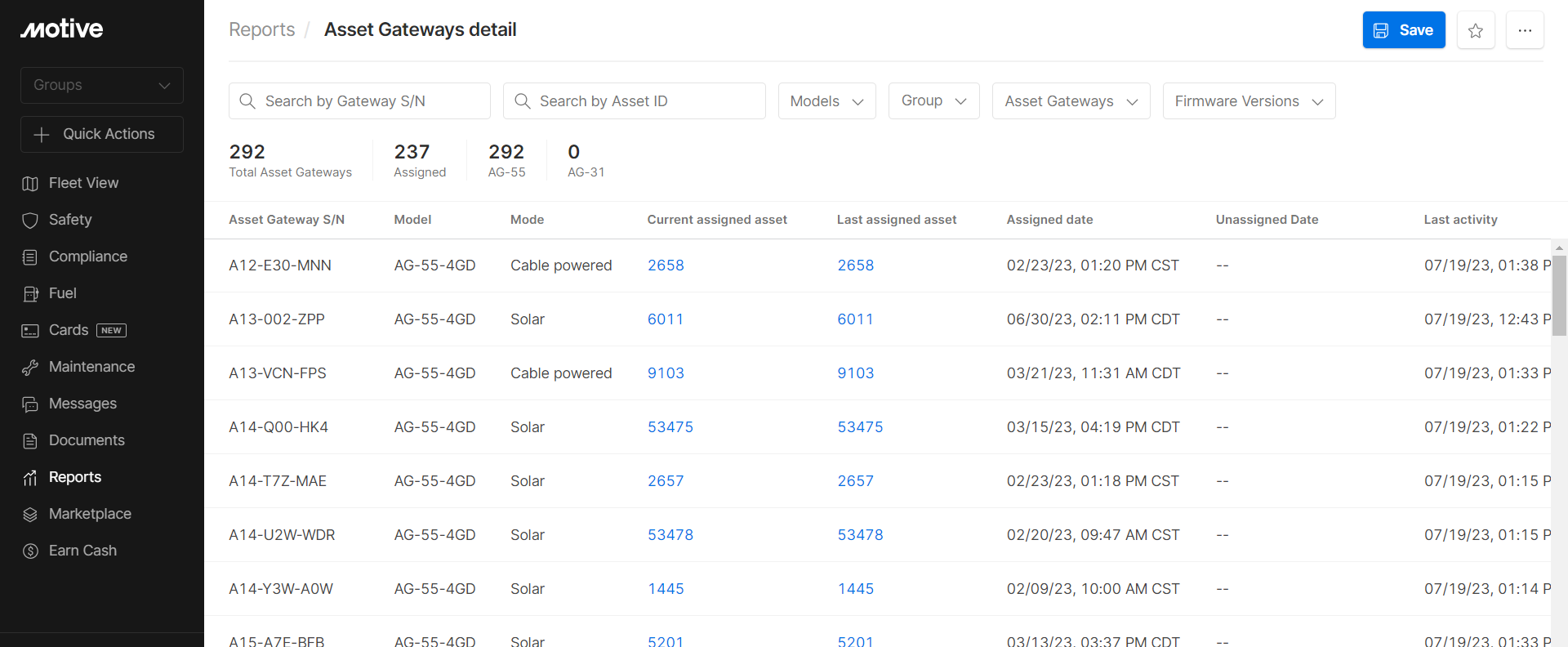1568x647 pixels.
Task: Click the Safety shield icon
Action: point(30,221)
